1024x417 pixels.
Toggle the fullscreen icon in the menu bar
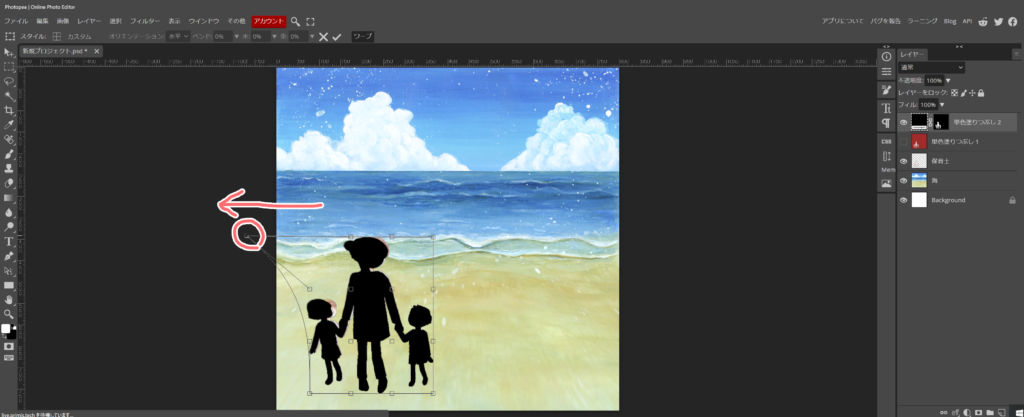point(311,20)
